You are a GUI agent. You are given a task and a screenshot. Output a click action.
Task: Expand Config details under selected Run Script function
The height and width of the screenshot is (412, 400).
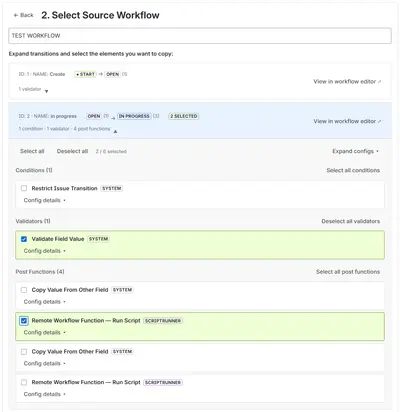pyautogui.click(x=44, y=333)
